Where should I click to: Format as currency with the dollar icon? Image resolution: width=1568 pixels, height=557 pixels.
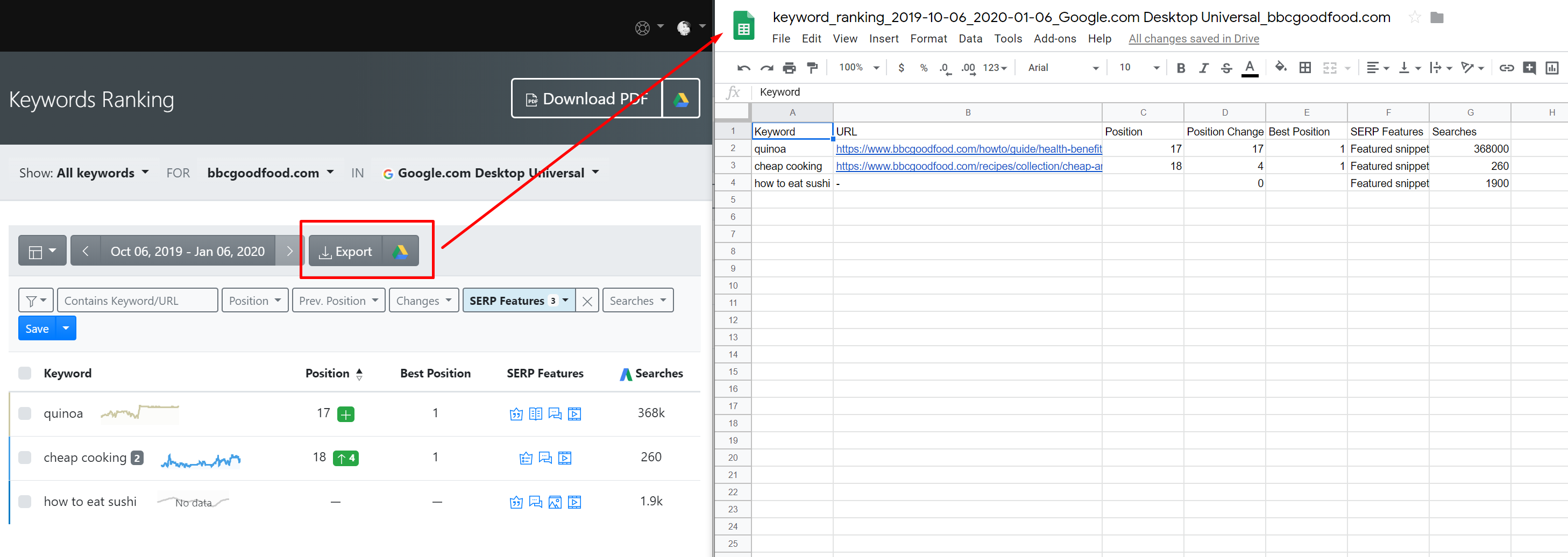[901, 68]
